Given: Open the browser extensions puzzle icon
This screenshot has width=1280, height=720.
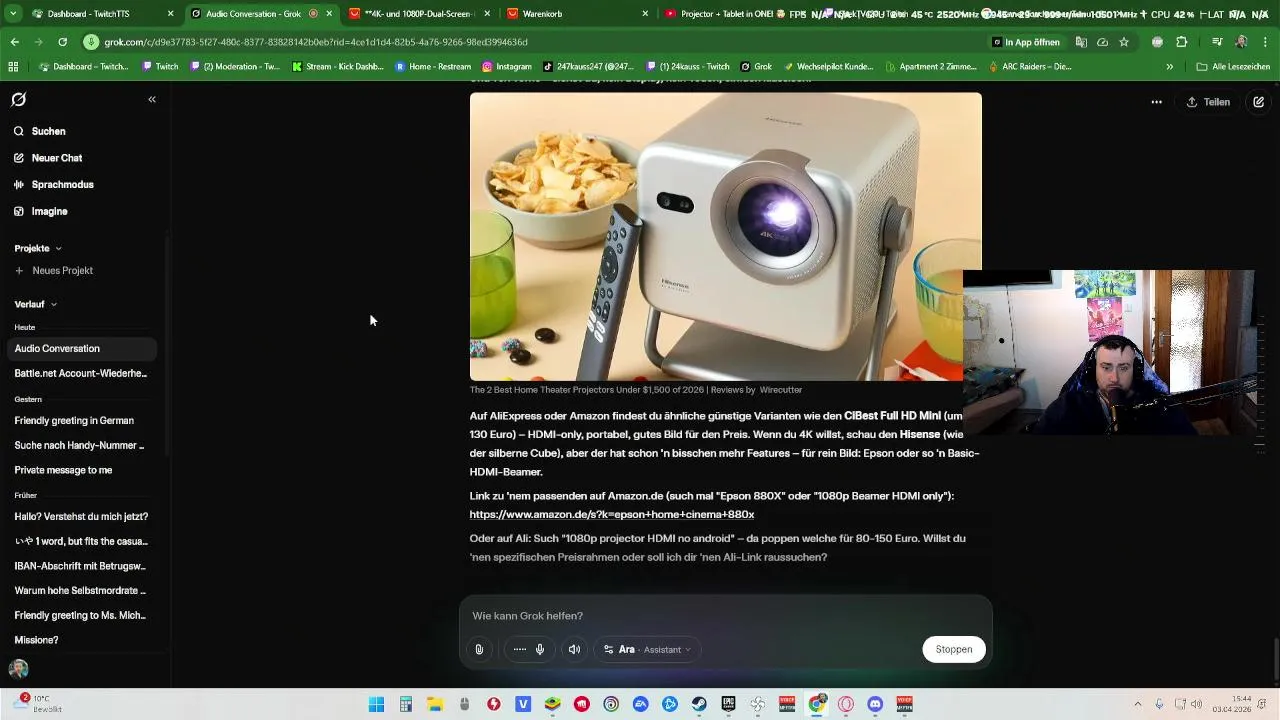Looking at the screenshot, I should (x=1182, y=42).
